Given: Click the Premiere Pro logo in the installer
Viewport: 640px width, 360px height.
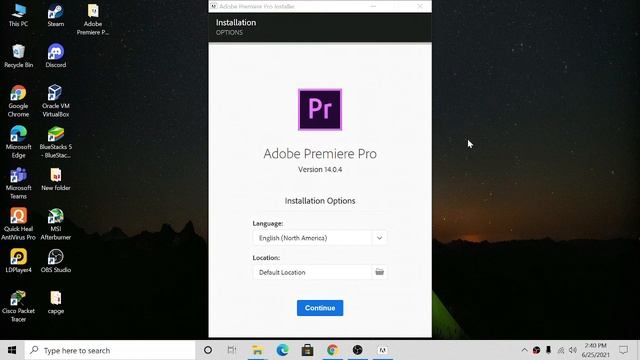Looking at the screenshot, I should [320, 109].
